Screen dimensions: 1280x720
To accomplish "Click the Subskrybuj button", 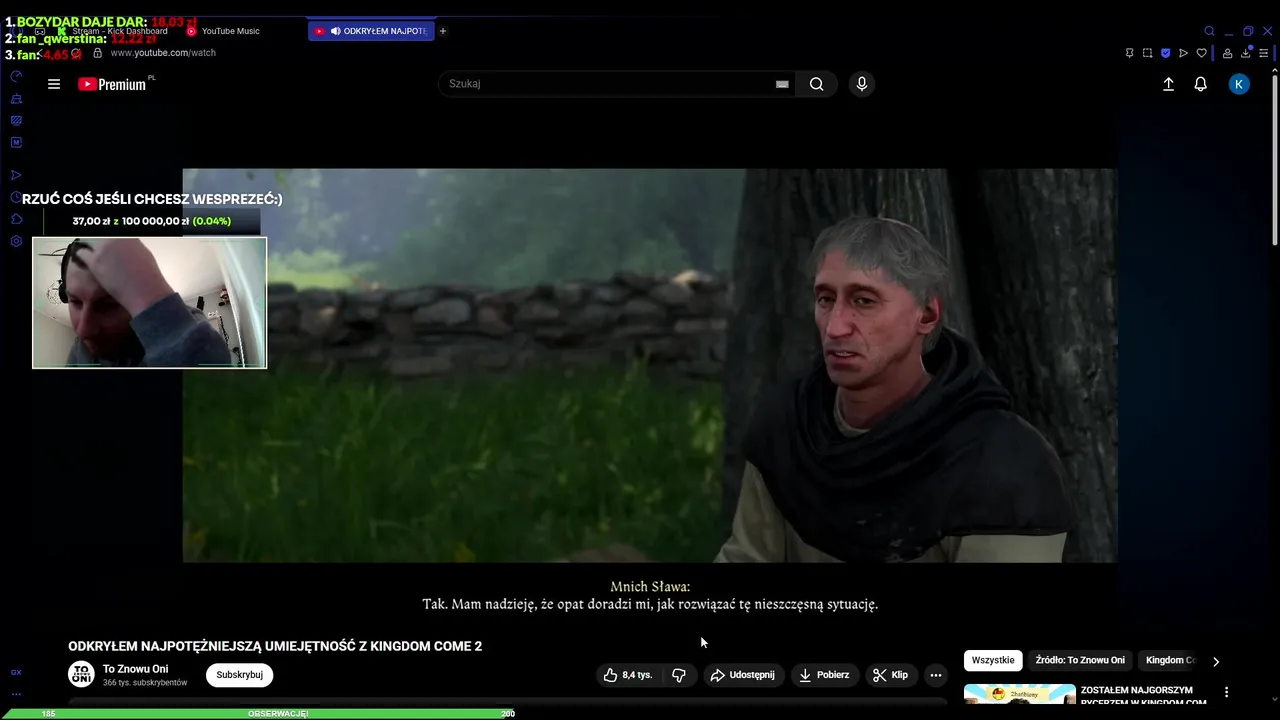I will point(239,675).
